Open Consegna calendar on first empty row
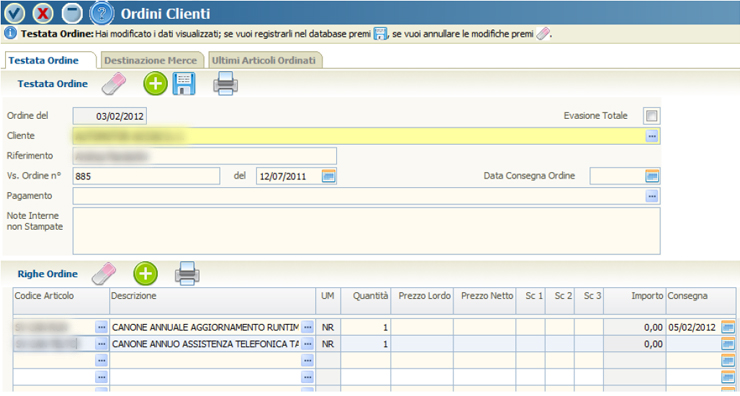This screenshot has width=740, height=396. pos(728,361)
